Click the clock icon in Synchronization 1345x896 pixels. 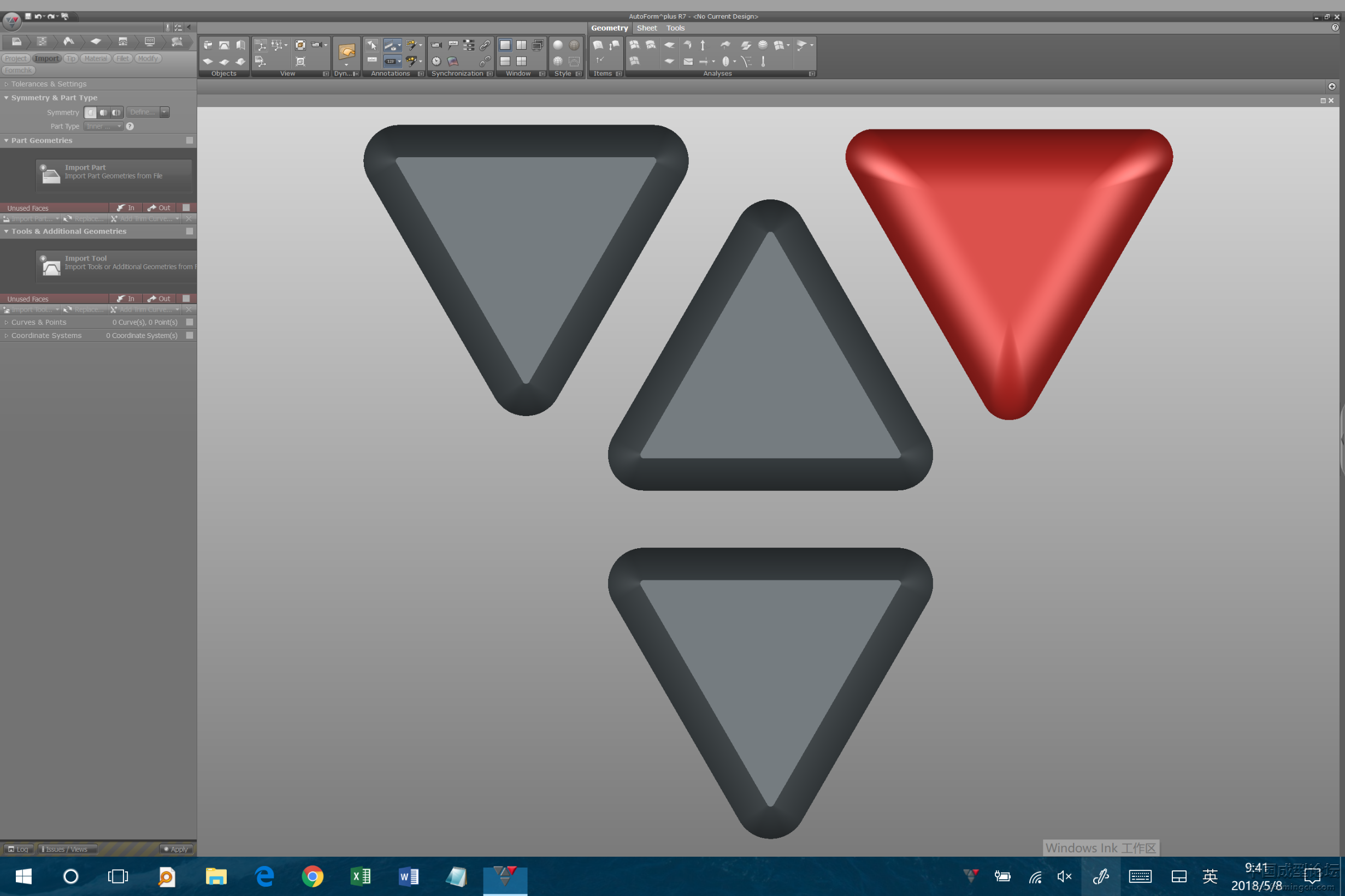click(x=436, y=61)
